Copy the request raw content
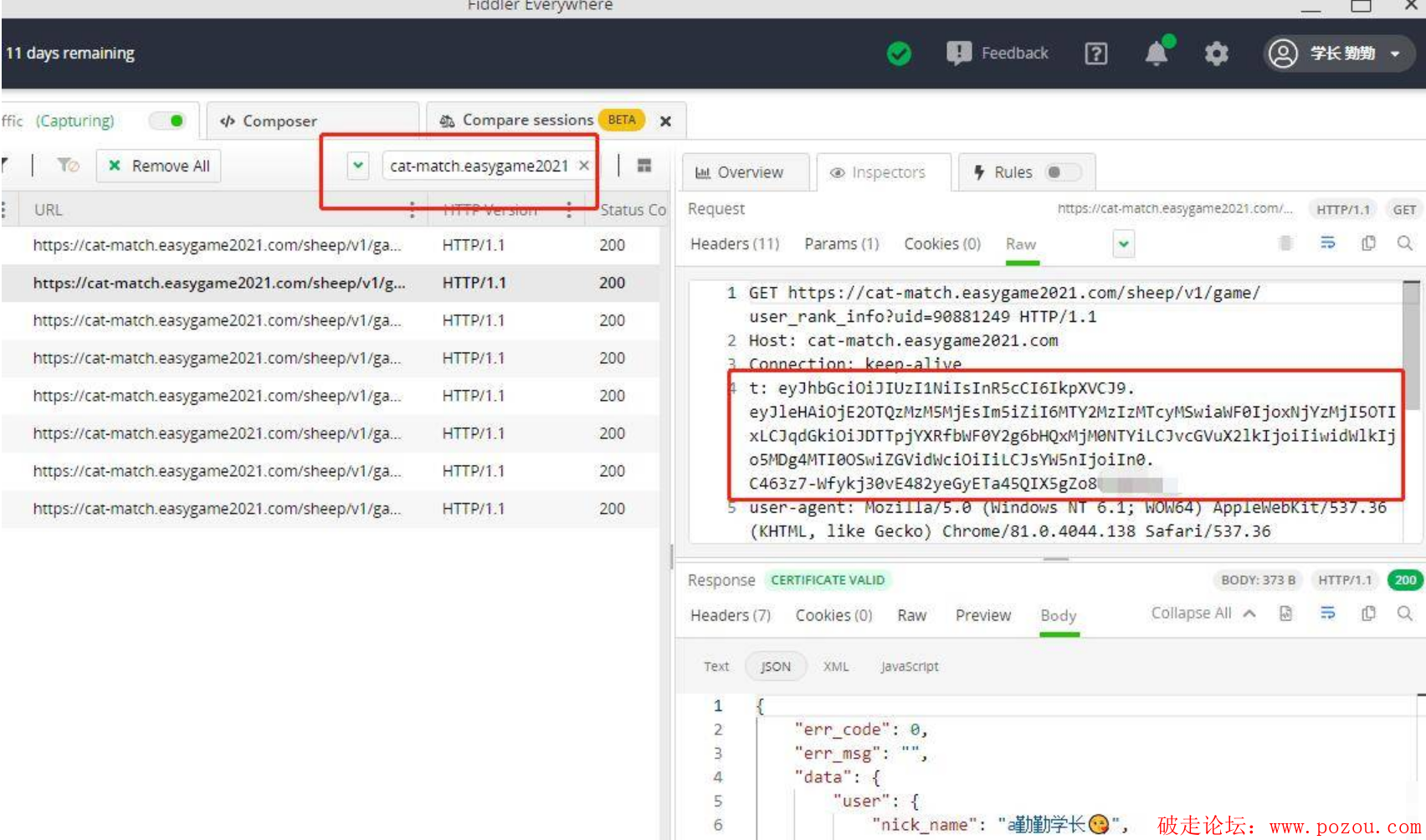Screen dimensions: 1426x840 [1368, 243]
